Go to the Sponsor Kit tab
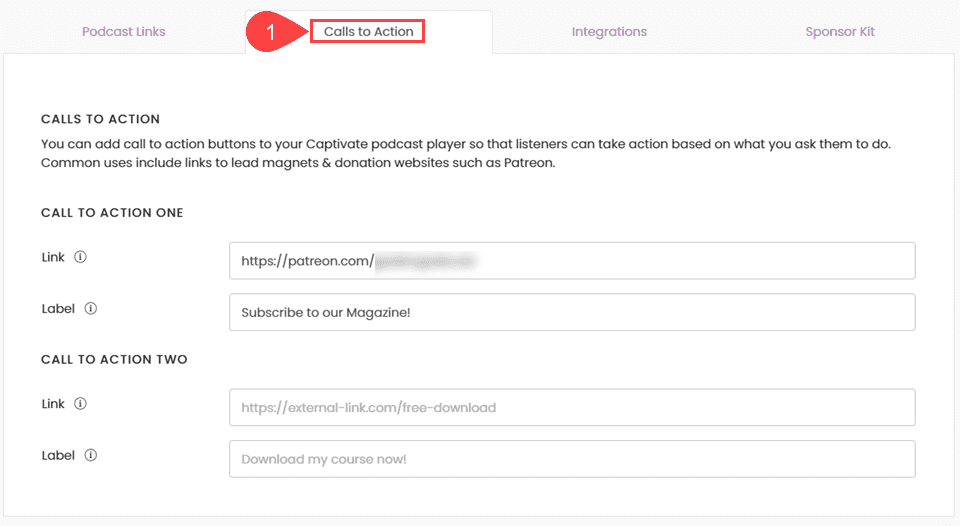 (840, 32)
